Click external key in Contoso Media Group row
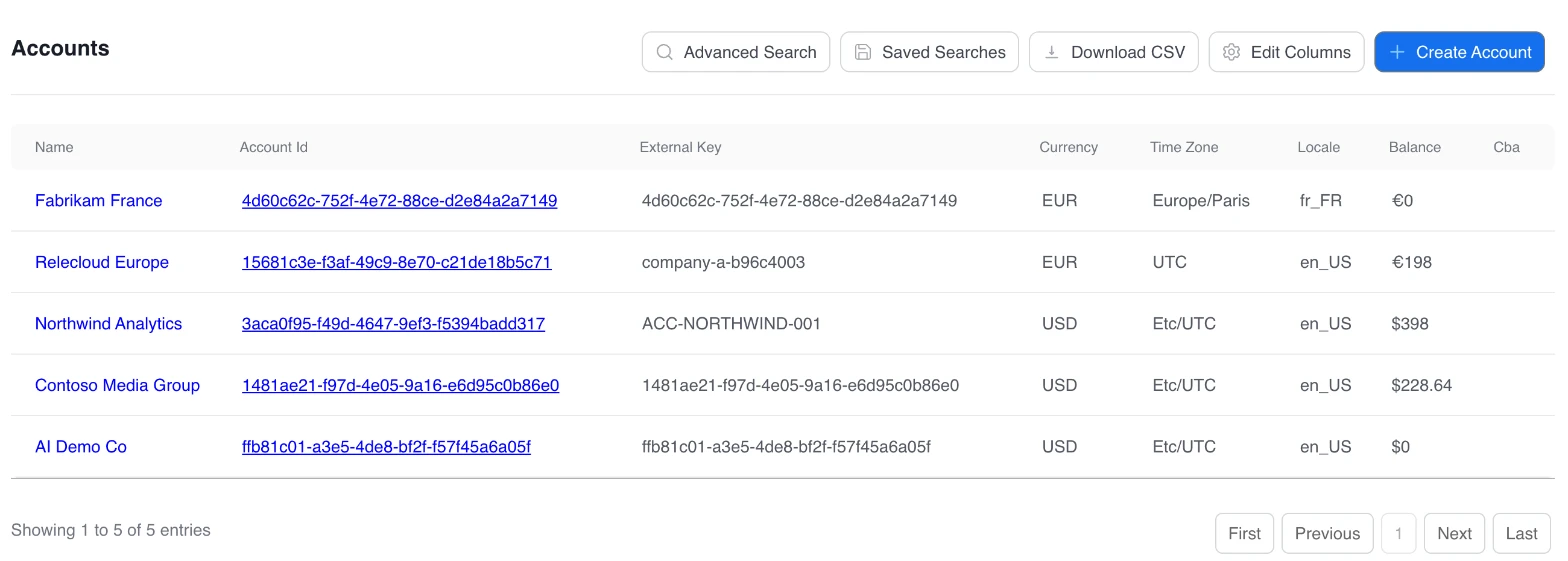The width and height of the screenshot is (1568, 561). 800,386
